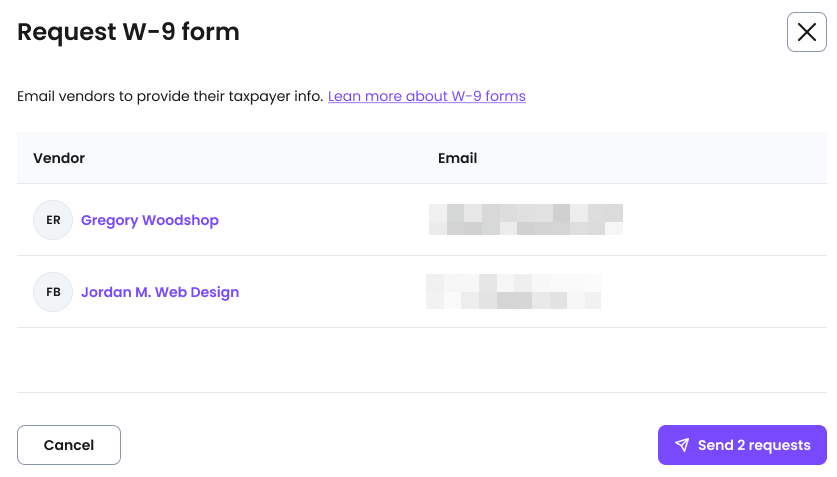
Task: Click the Request W-9 form dialog title
Action: point(128,32)
